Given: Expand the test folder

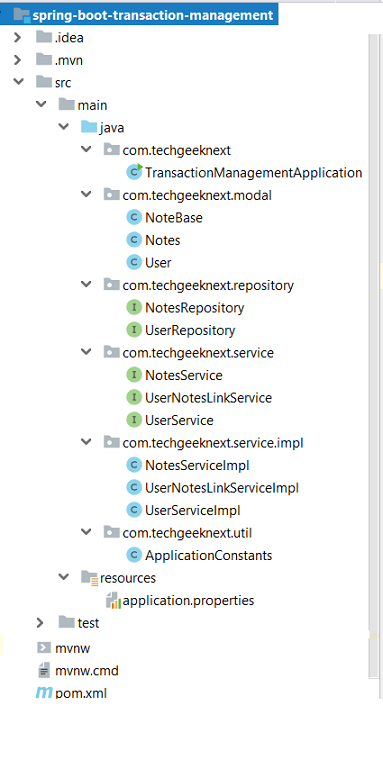Looking at the screenshot, I should [40, 623].
